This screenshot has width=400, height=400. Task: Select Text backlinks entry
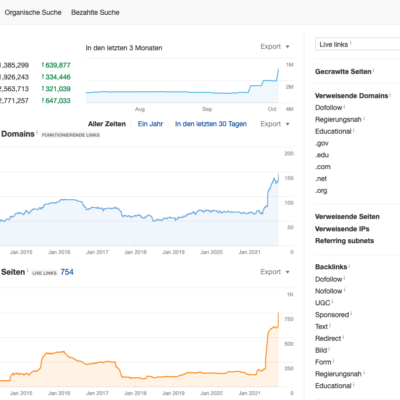pyautogui.click(x=321, y=327)
